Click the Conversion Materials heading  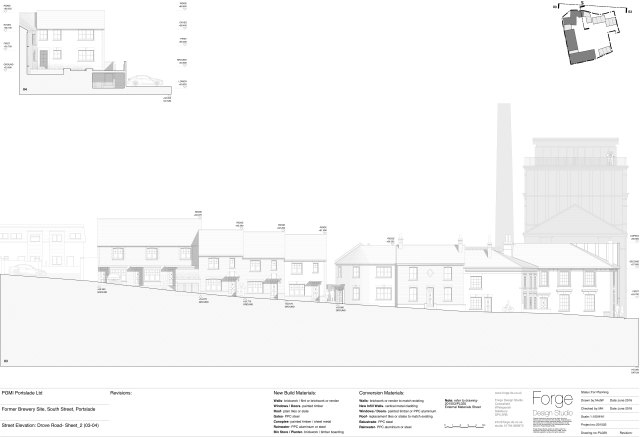point(383,393)
